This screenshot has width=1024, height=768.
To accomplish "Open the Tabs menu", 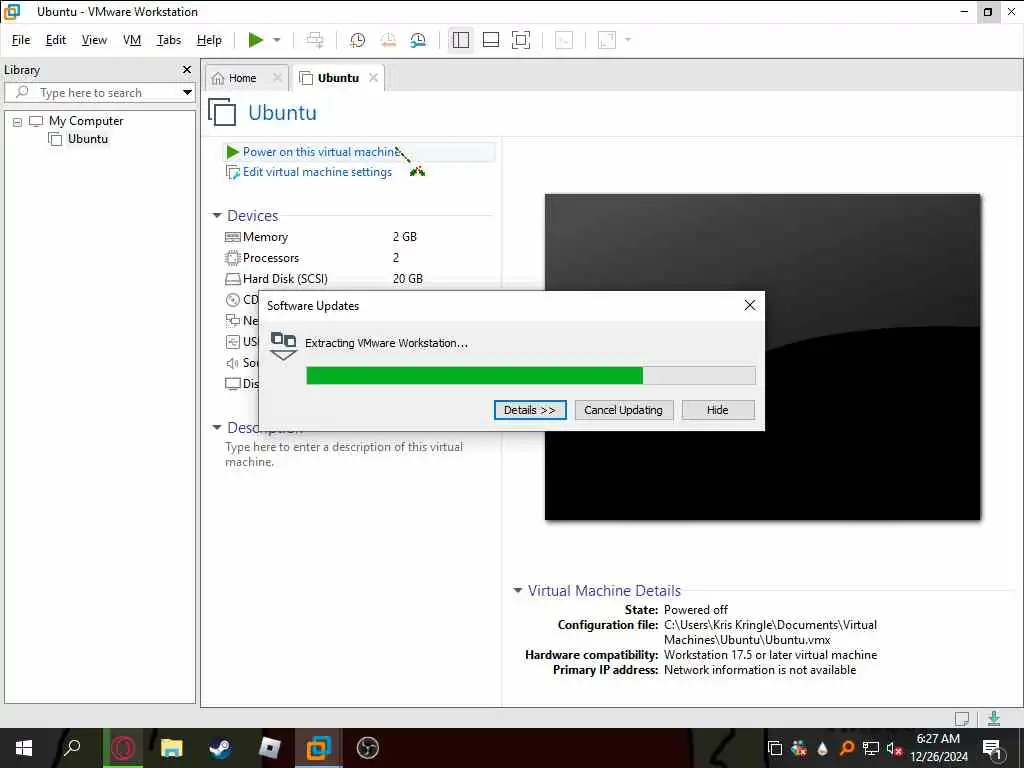I will click(x=168, y=40).
